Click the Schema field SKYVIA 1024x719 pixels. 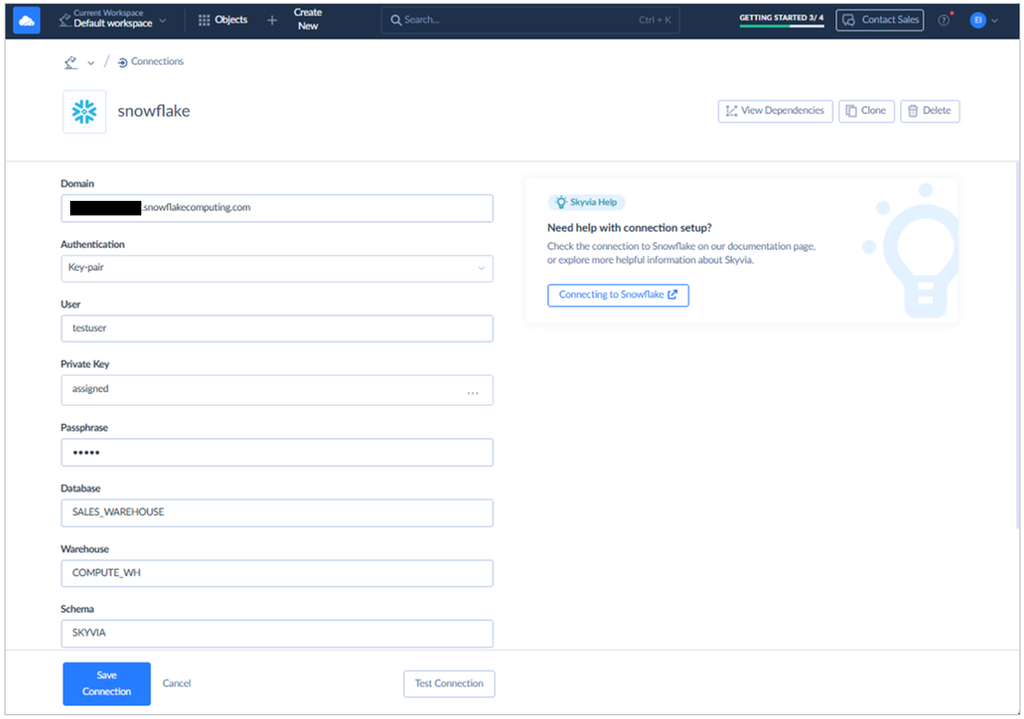coord(277,633)
